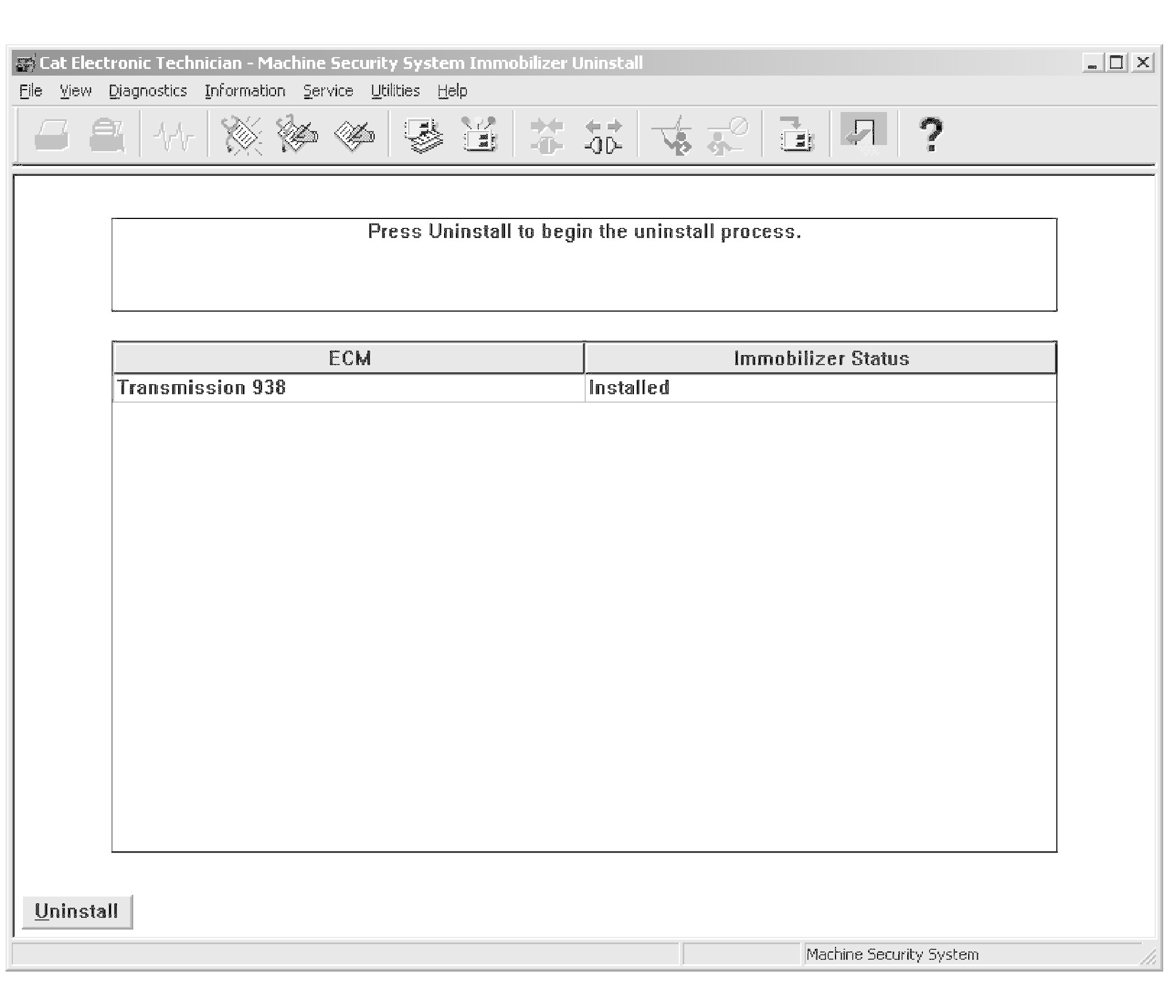Screen dimensions: 1176x1008
Task: Open Active Diagnostic Codes stethoscope icon
Action: pos(241,135)
